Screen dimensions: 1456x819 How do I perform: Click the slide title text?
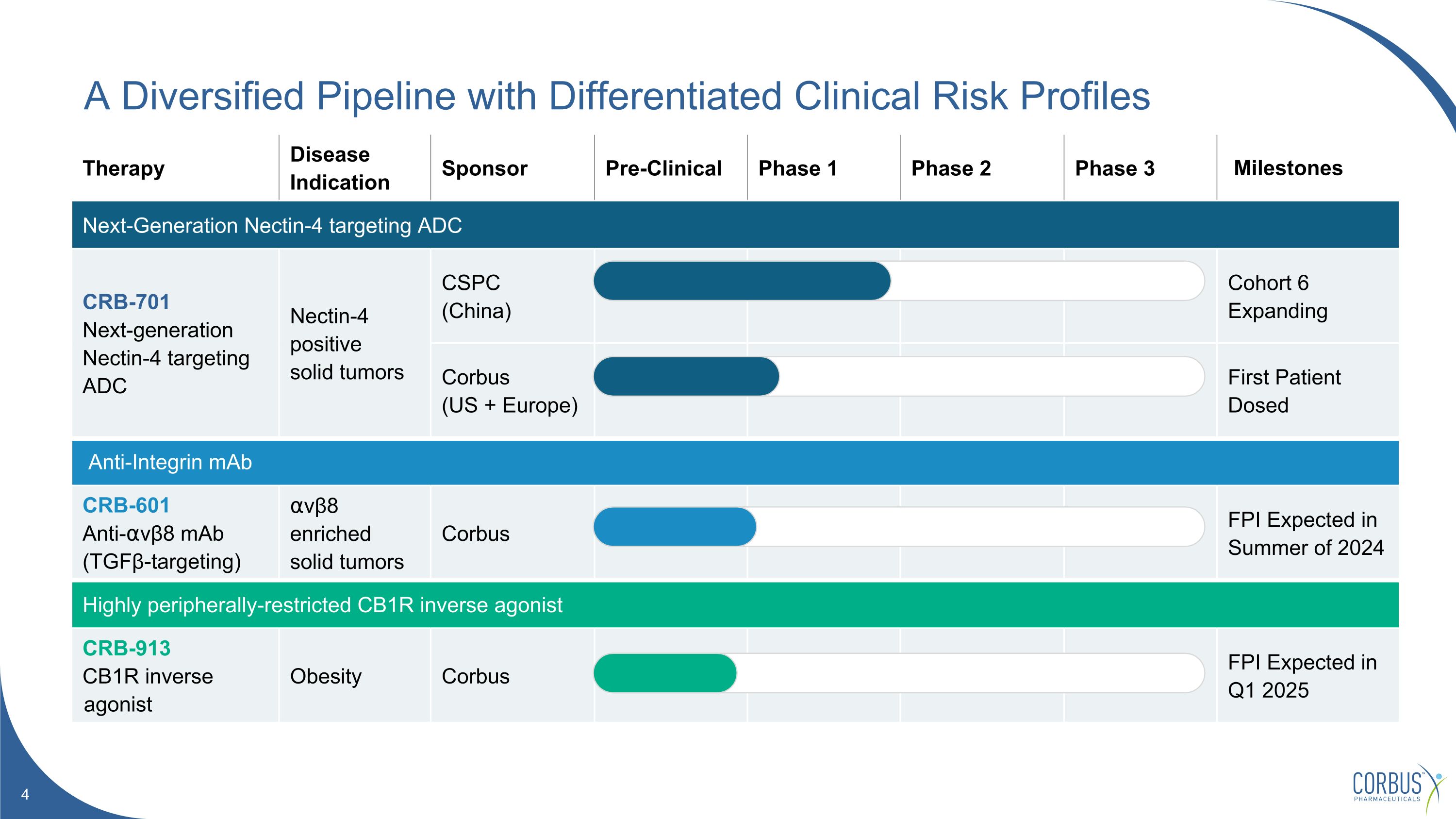coord(617,96)
